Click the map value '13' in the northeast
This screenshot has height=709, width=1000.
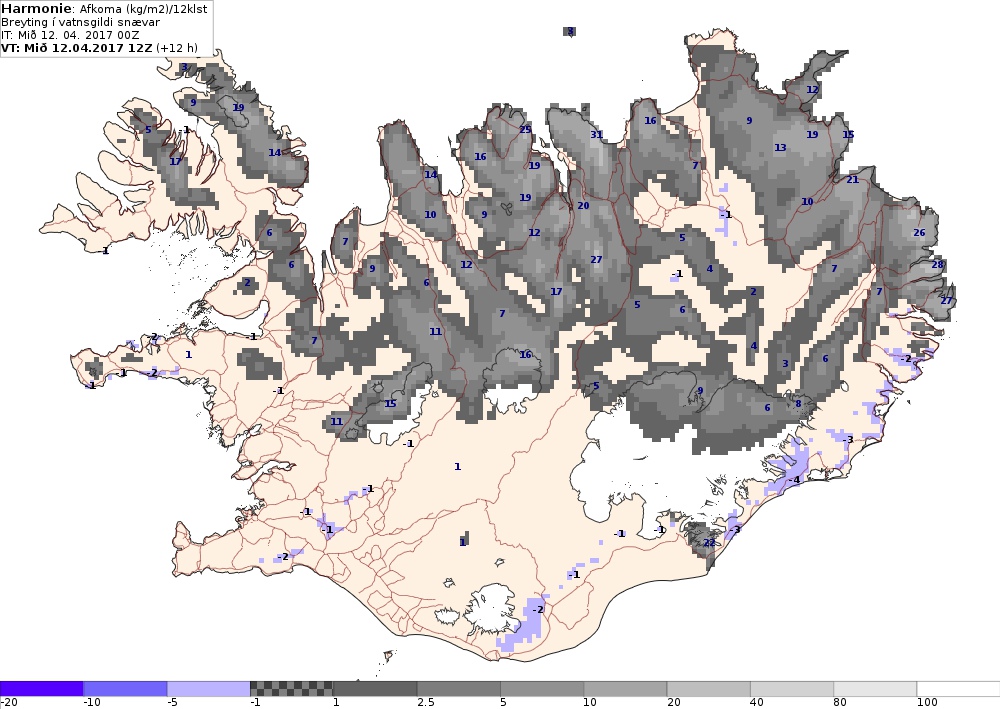tap(780, 148)
